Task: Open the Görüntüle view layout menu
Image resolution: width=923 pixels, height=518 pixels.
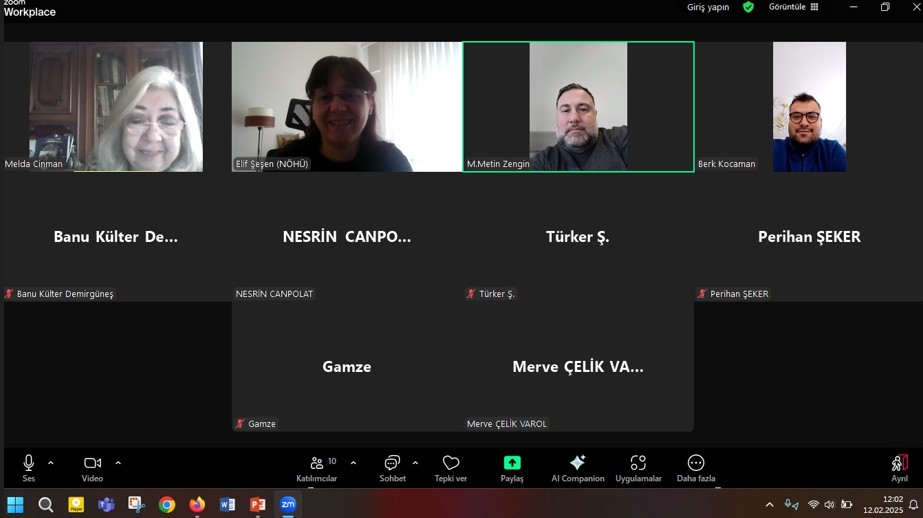Action: click(x=793, y=7)
